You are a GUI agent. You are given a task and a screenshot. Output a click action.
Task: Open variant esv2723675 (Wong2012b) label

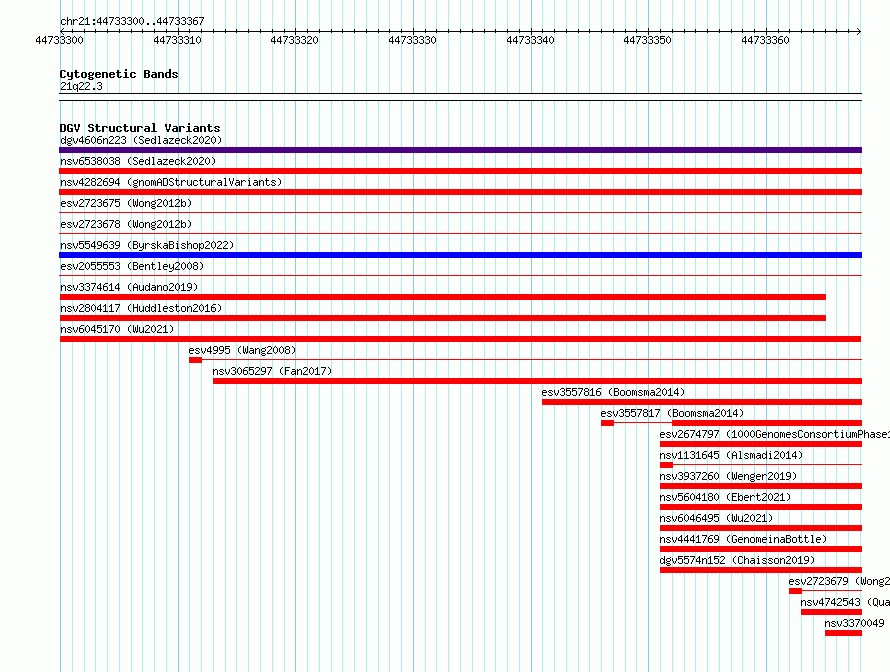coord(126,203)
